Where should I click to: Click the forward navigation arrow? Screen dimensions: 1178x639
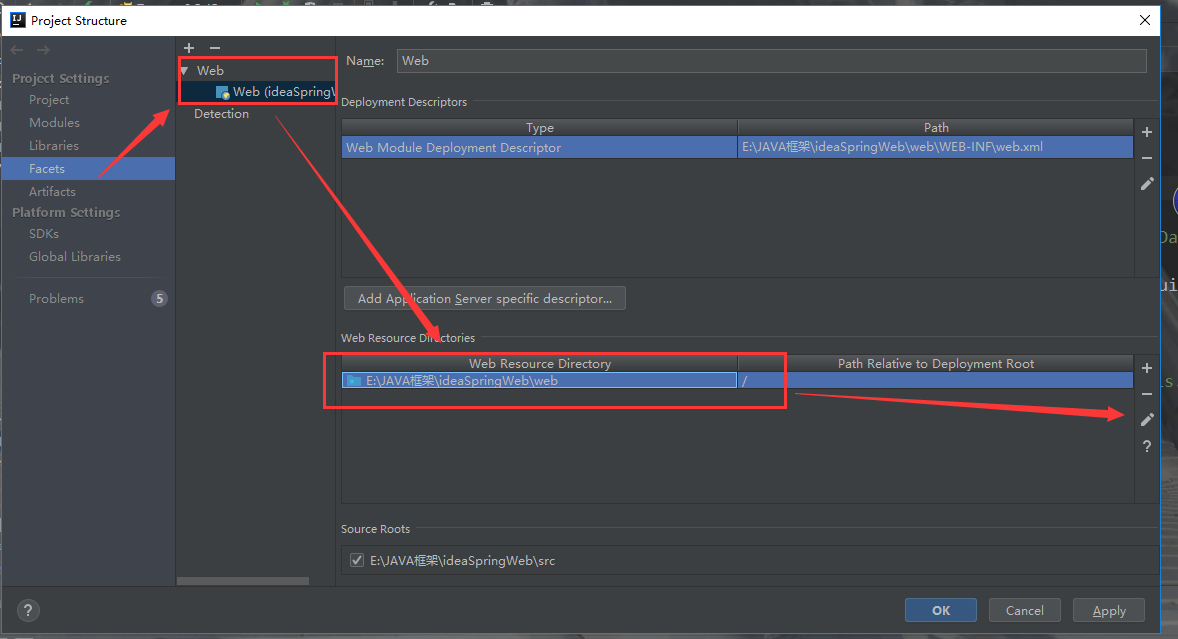[44, 50]
